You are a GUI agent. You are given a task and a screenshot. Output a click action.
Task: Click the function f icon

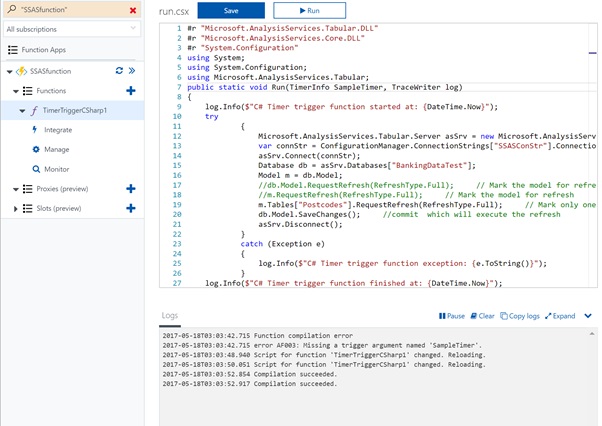(x=34, y=111)
